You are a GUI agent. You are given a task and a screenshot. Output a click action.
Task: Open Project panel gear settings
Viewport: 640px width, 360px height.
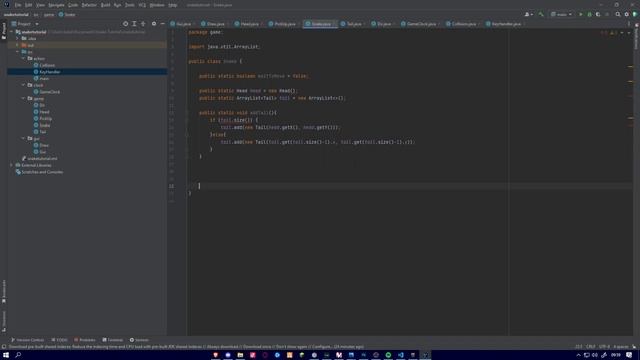[154, 24]
